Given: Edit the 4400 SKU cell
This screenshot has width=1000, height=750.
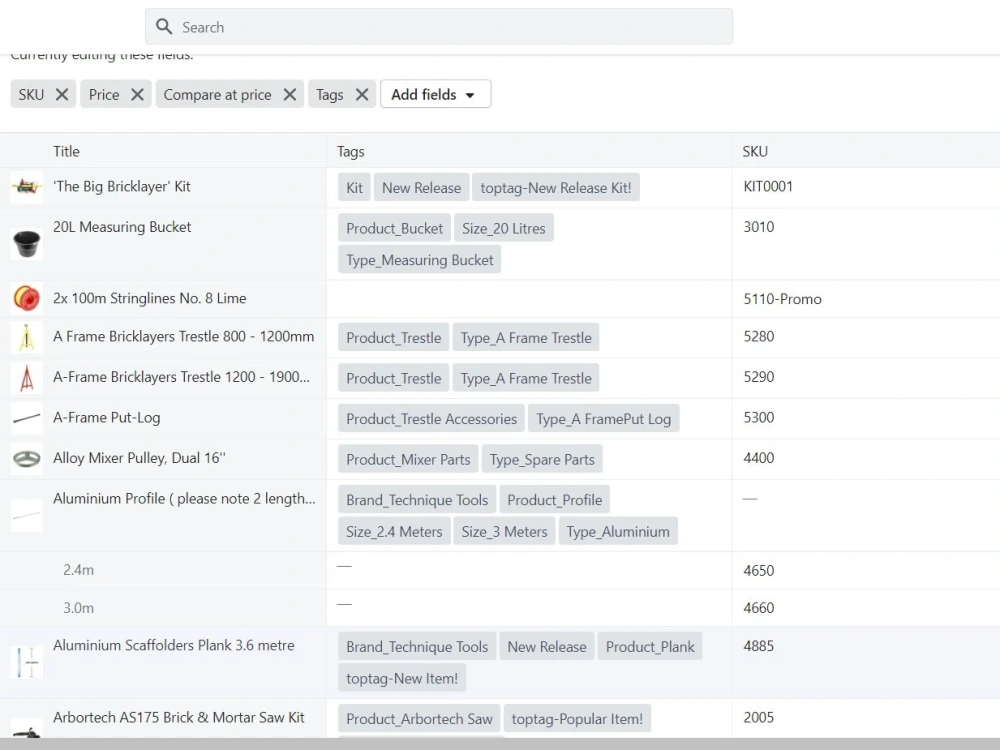Looking at the screenshot, I should coord(866,459).
